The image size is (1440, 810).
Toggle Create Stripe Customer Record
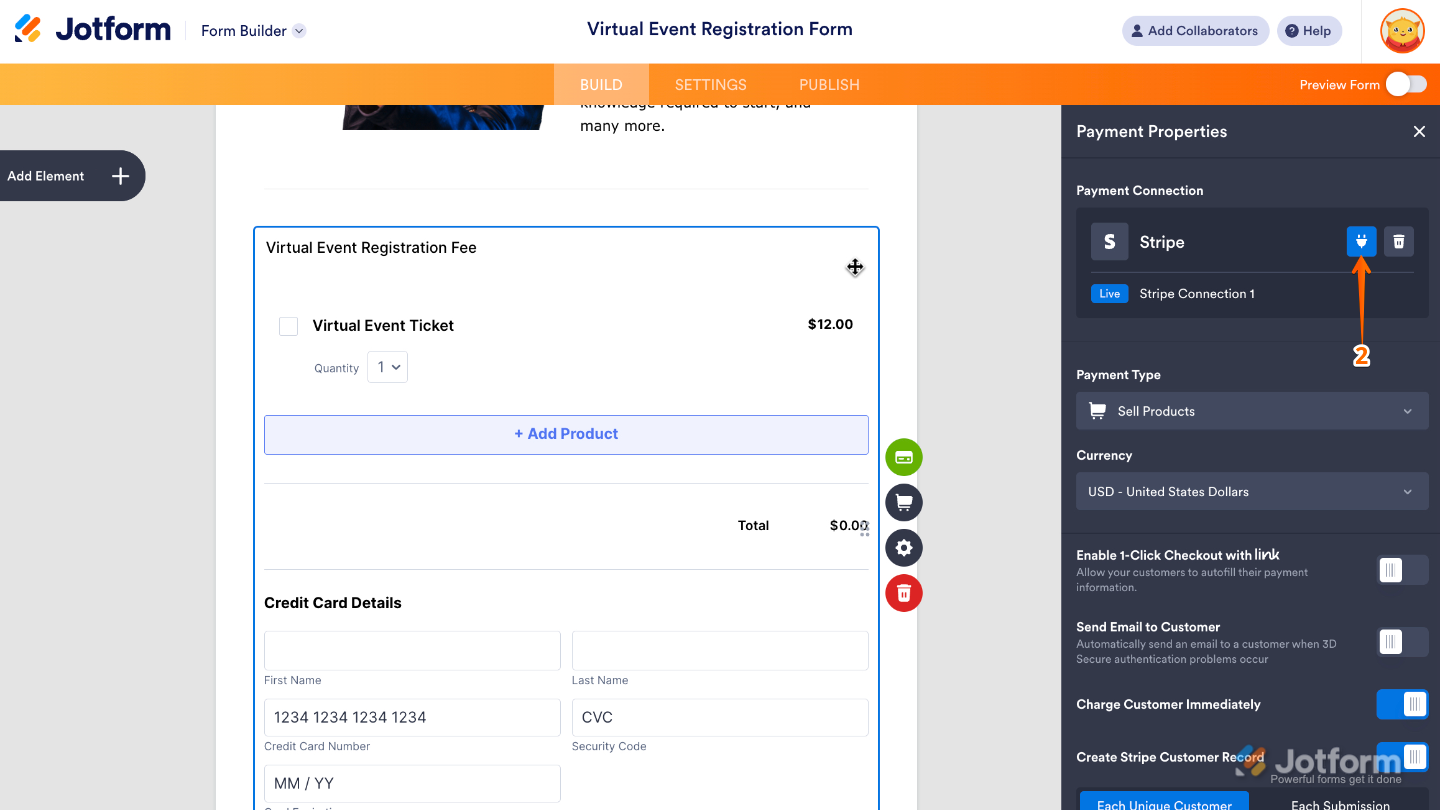1402,756
